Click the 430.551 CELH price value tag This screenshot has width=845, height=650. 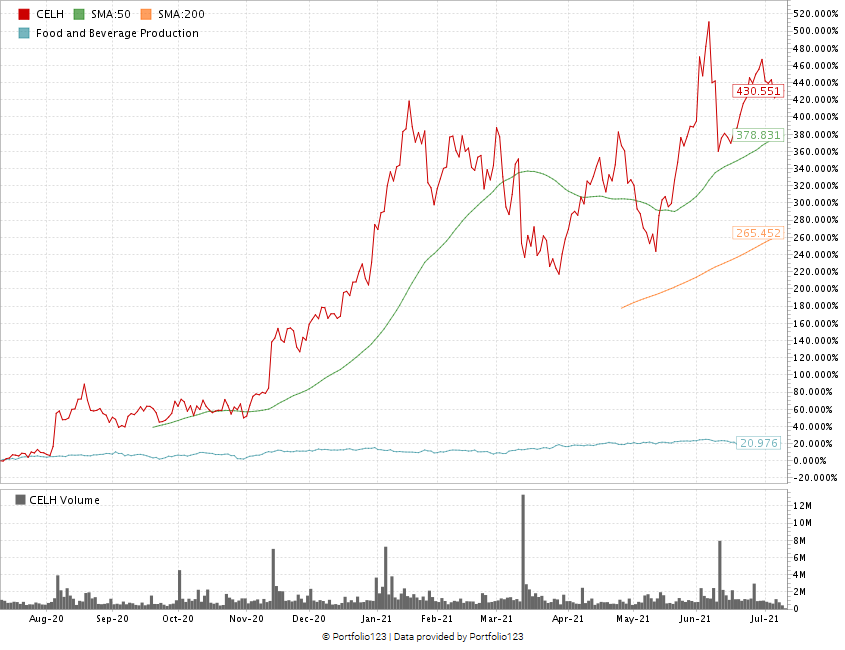click(x=758, y=91)
